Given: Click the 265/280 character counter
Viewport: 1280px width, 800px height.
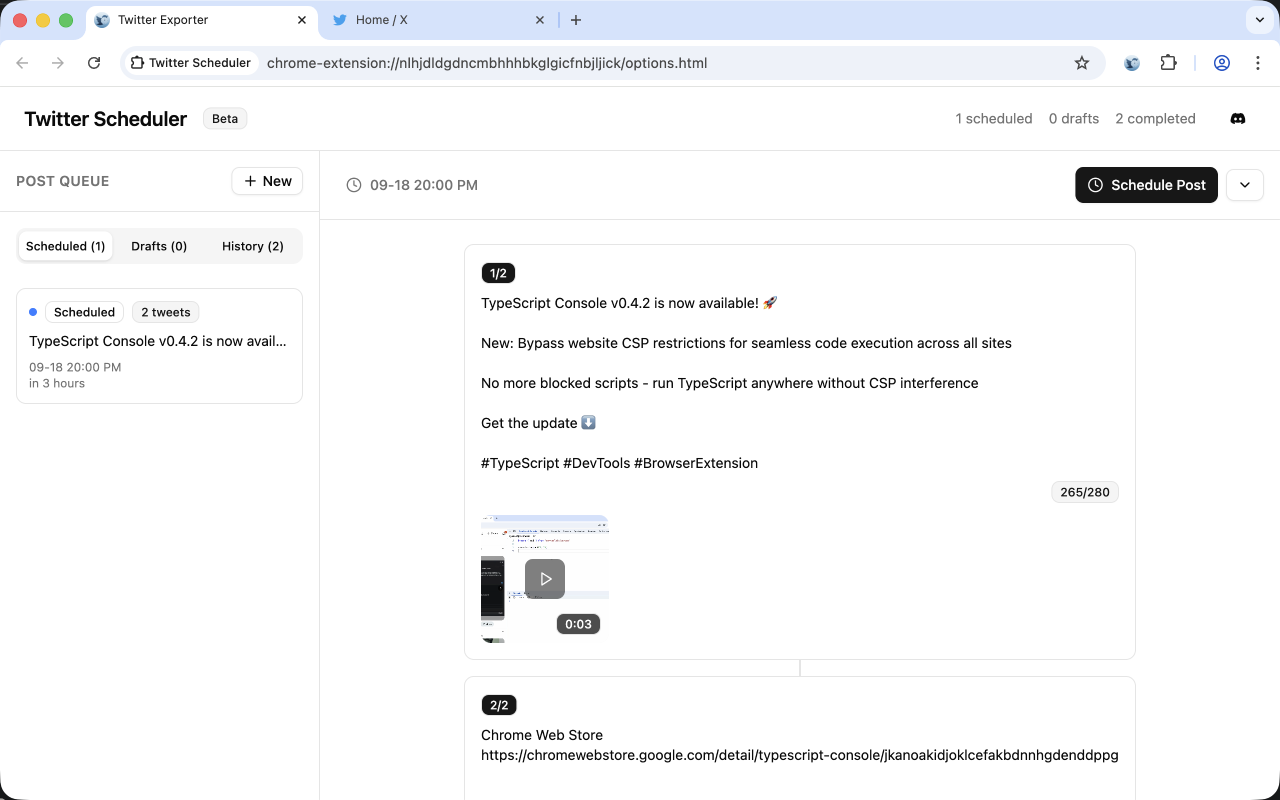Looking at the screenshot, I should coord(1085,492).
